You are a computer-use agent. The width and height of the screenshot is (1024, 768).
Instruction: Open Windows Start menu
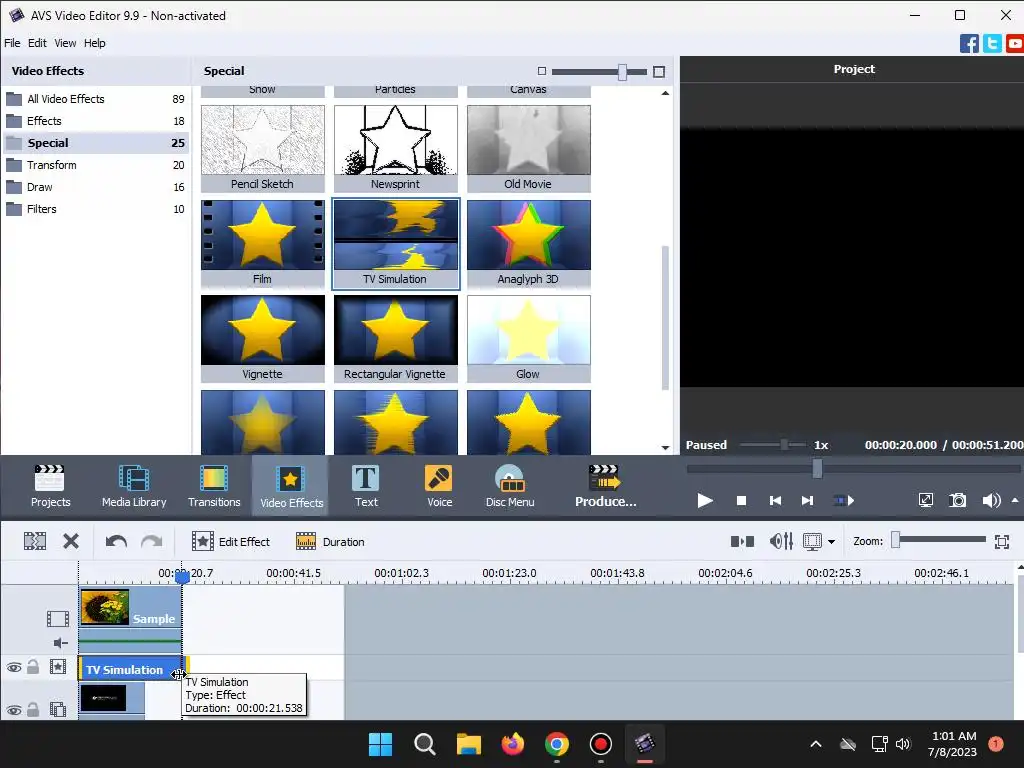[381, 744]
